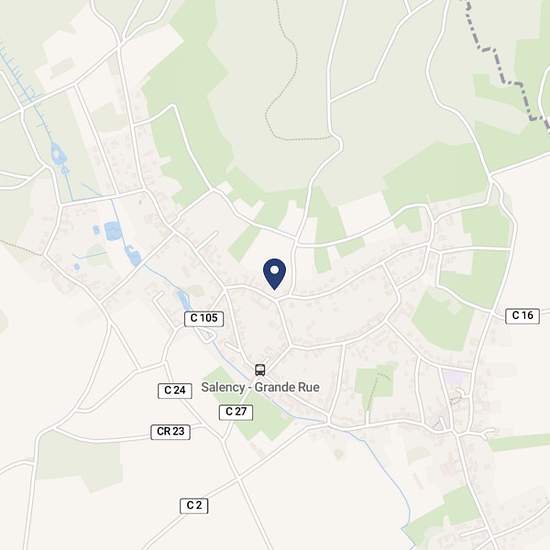
Task: Select the small oval pond on the northwest stream
Action: point(57,154)
